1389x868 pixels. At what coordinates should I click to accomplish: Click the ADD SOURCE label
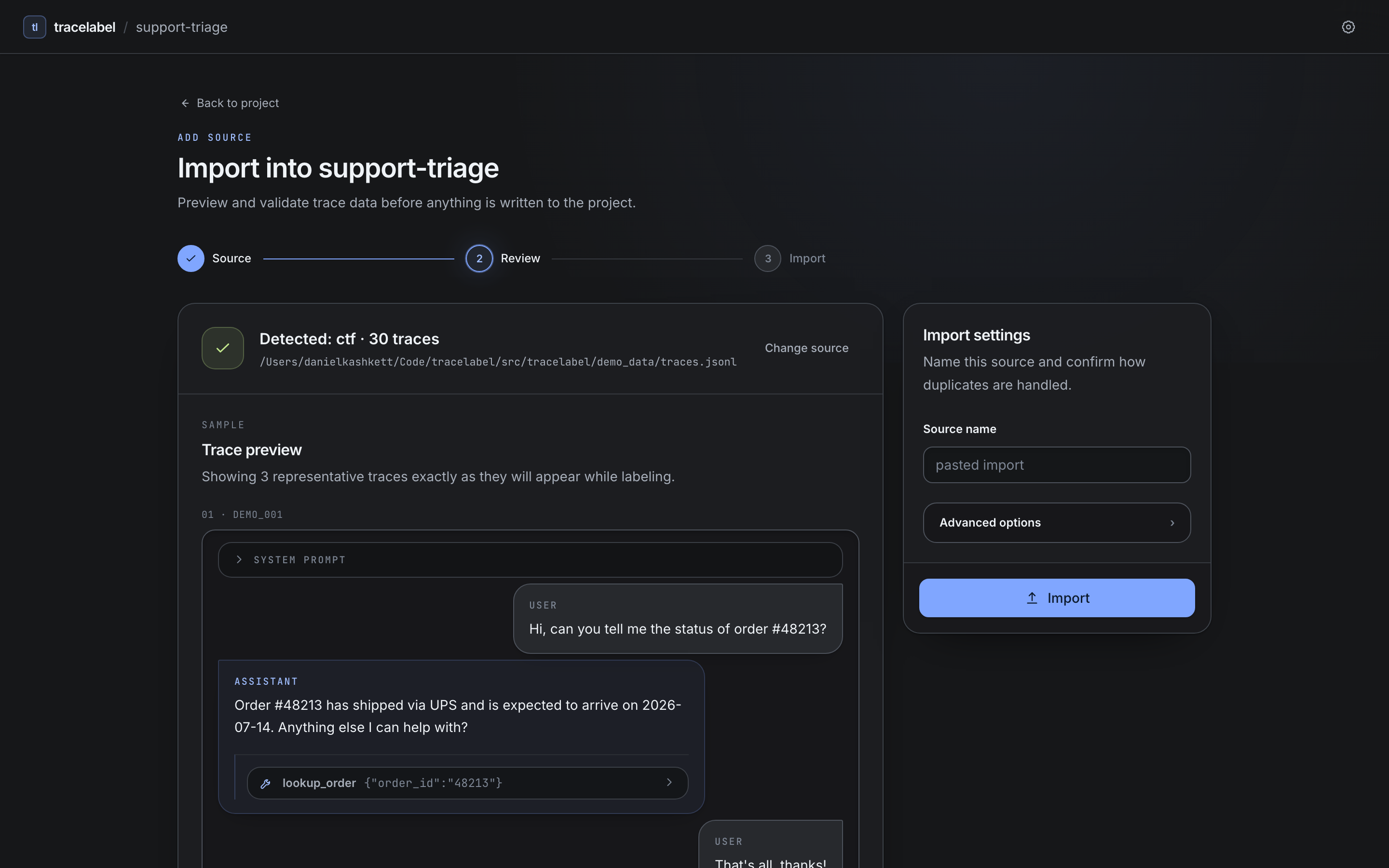click(215, 138)
